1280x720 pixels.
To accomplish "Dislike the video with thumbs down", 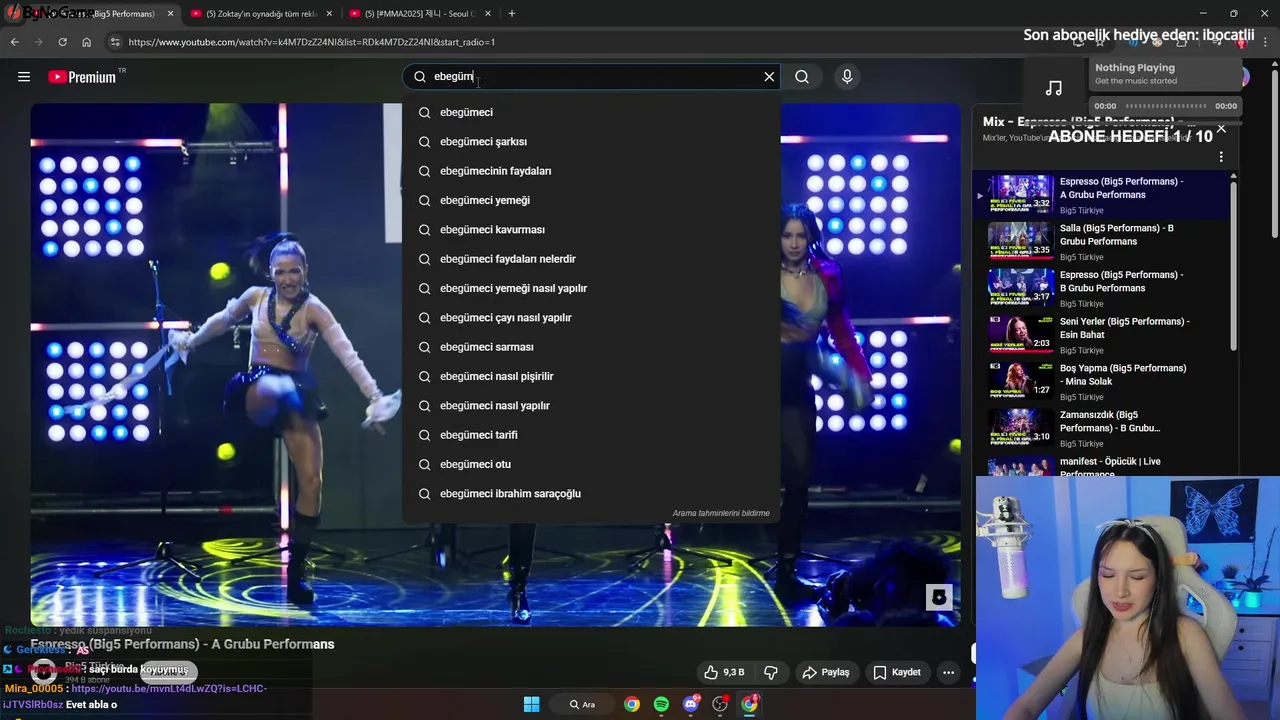I will (x=771, y=672).
